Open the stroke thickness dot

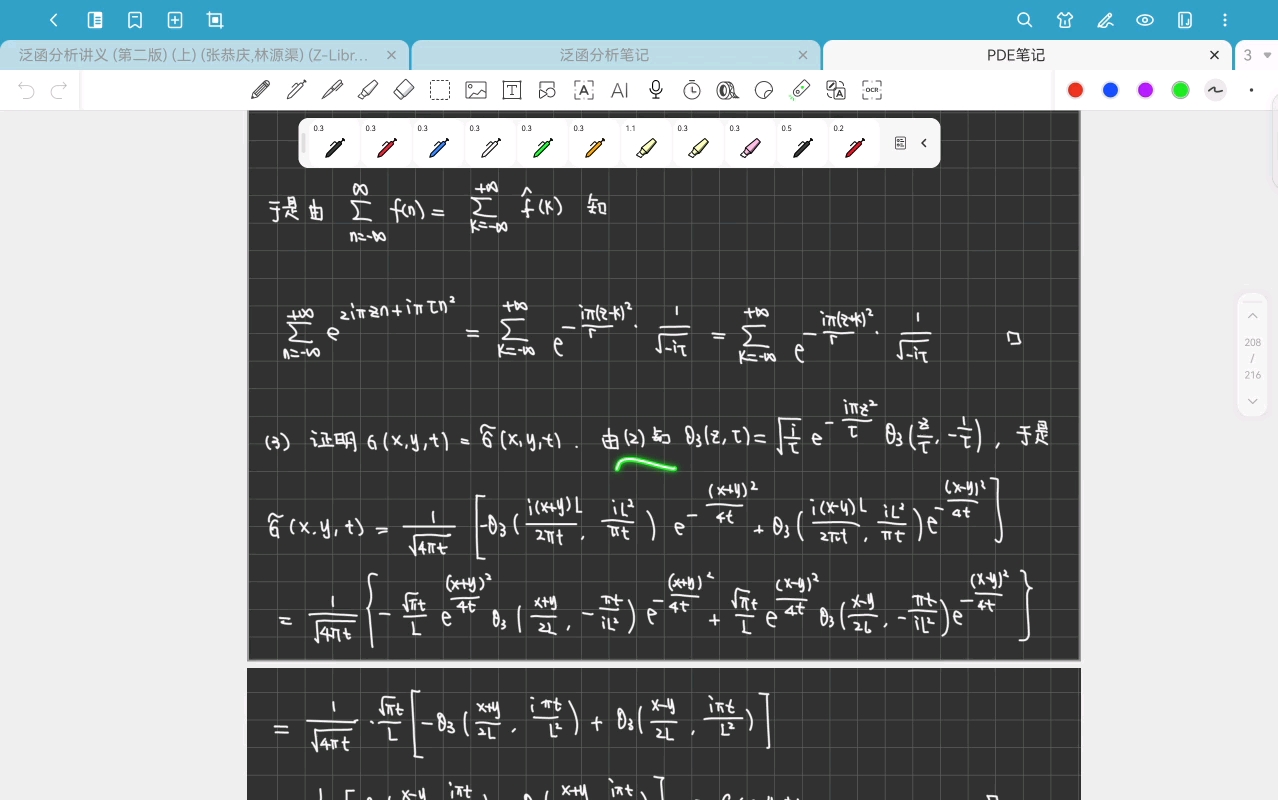click(1251, 90)
